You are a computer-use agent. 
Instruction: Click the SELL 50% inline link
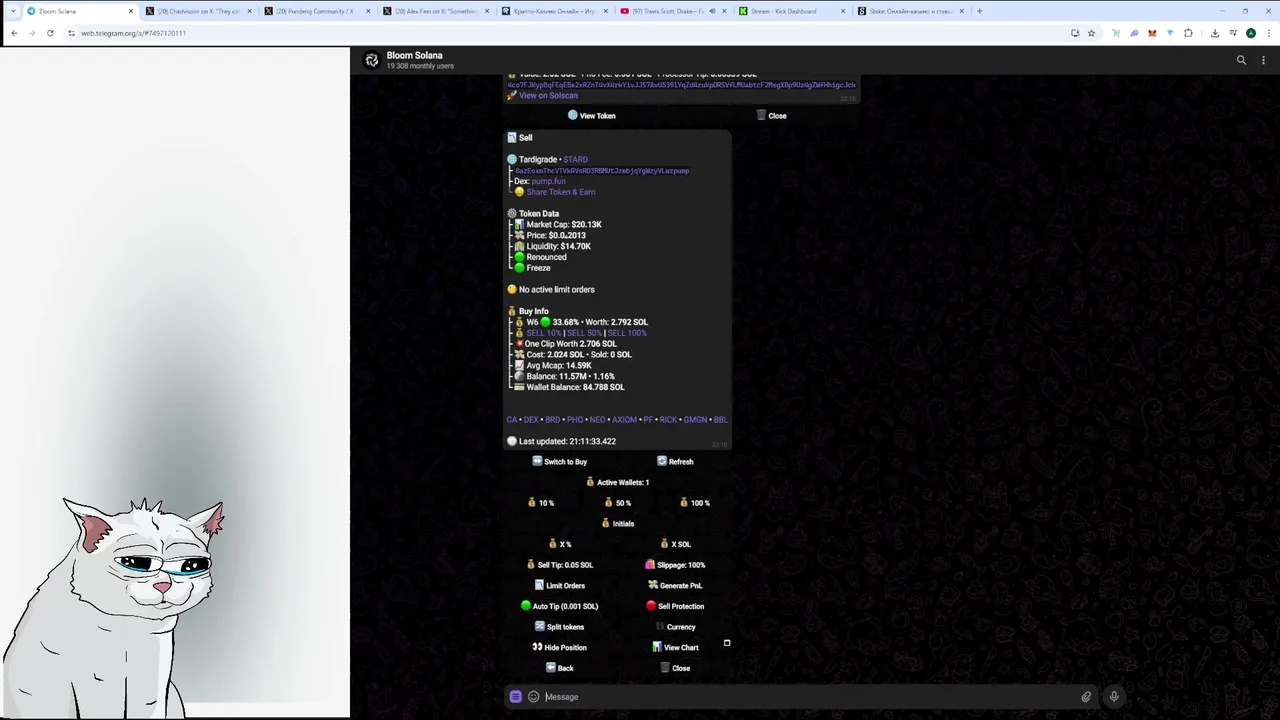(x=585, y=333)
